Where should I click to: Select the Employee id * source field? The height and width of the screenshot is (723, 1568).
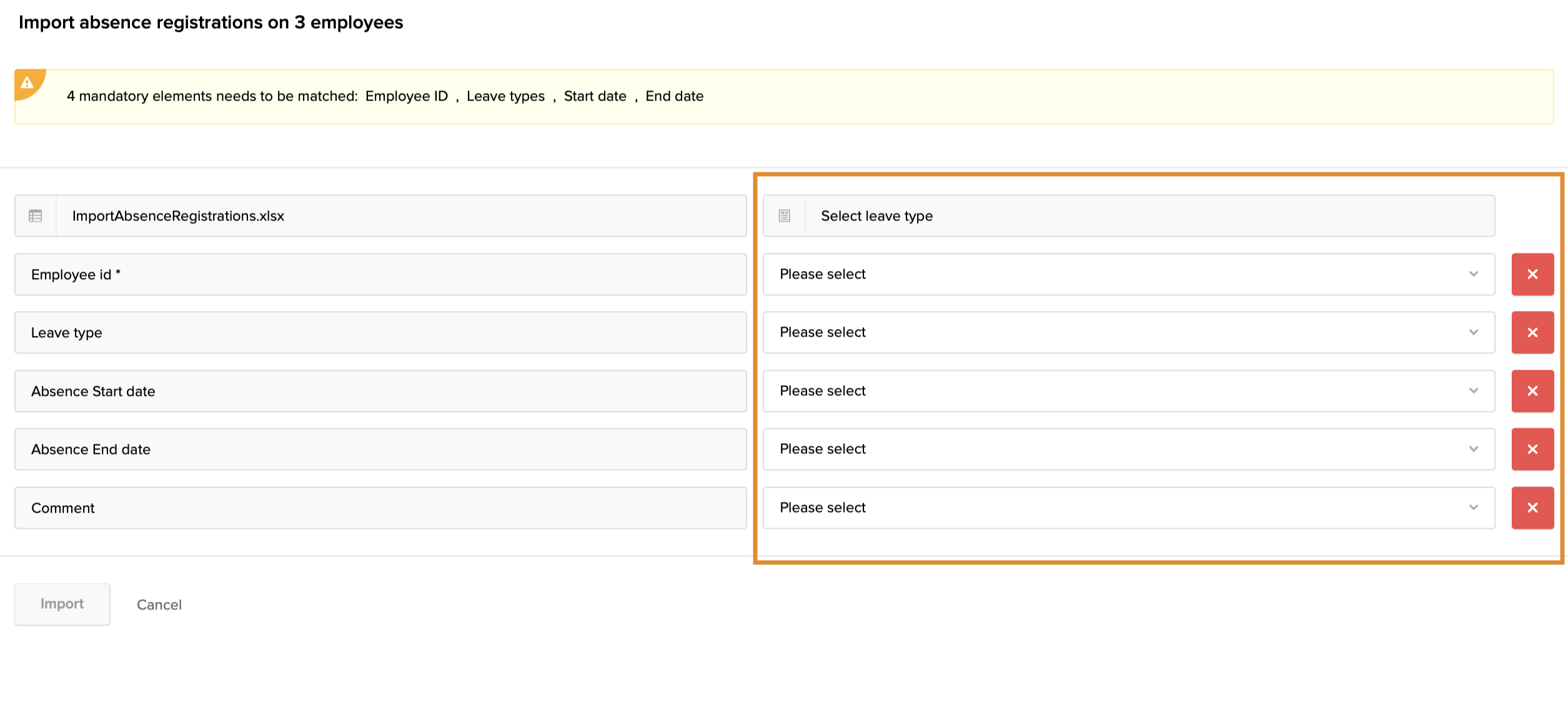pyautogui.click(x=380, y=274)
